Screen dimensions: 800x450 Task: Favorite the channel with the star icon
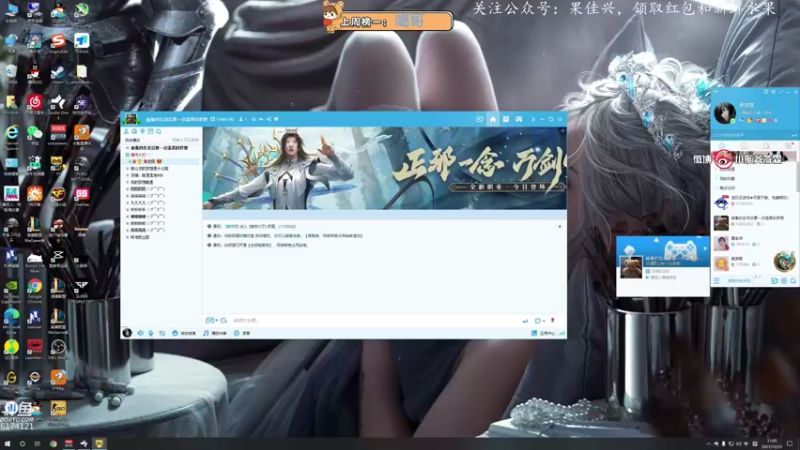[x=254, y=119]
